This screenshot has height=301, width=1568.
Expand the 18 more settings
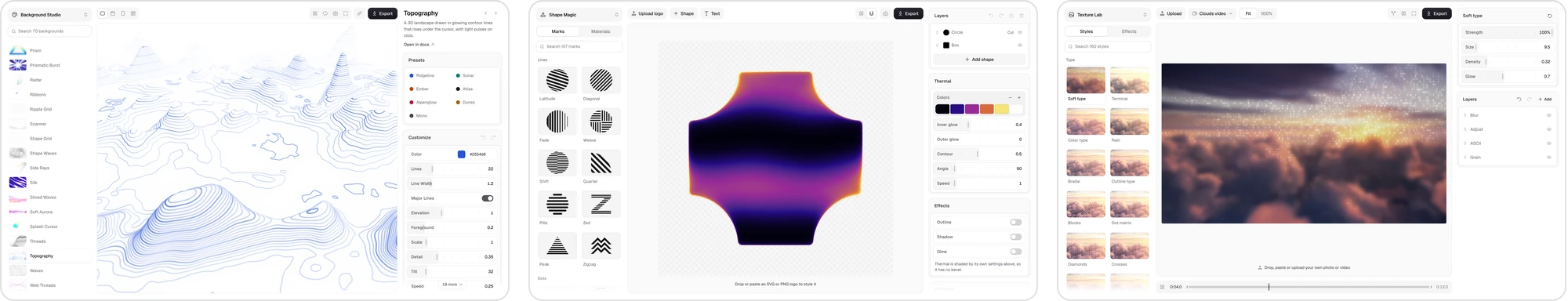[x=452, y=285]
